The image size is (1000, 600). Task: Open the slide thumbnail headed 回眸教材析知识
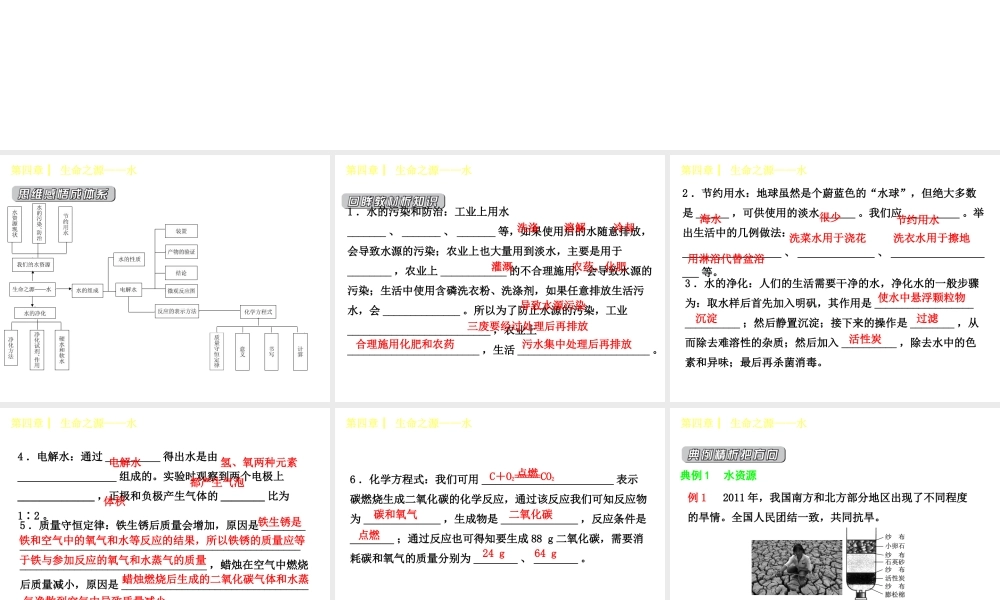pos(499,278)
